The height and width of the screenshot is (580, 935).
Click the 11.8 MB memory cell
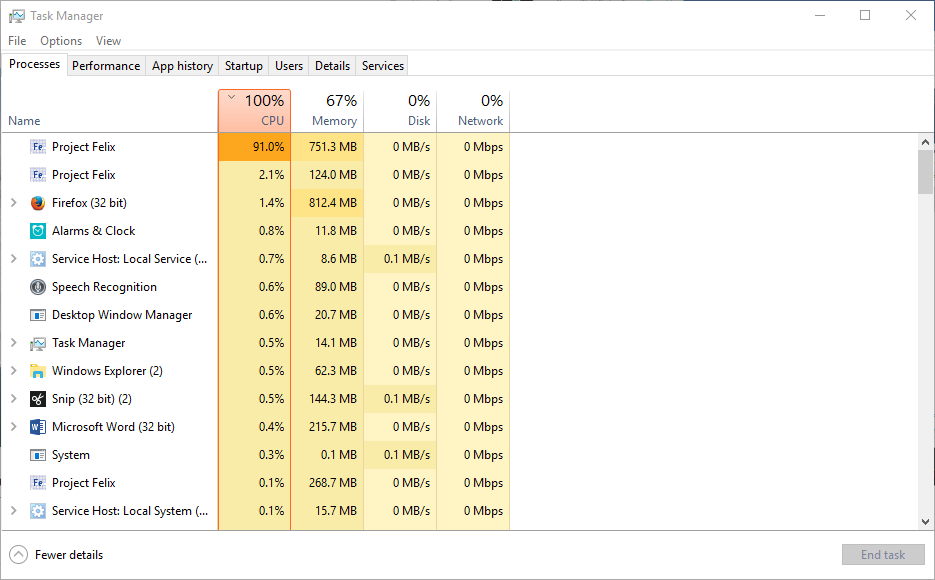tap(327, 231)
